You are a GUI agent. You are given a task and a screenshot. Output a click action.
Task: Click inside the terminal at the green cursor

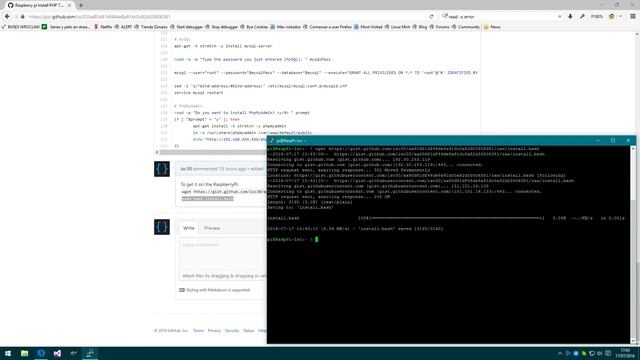317,240
